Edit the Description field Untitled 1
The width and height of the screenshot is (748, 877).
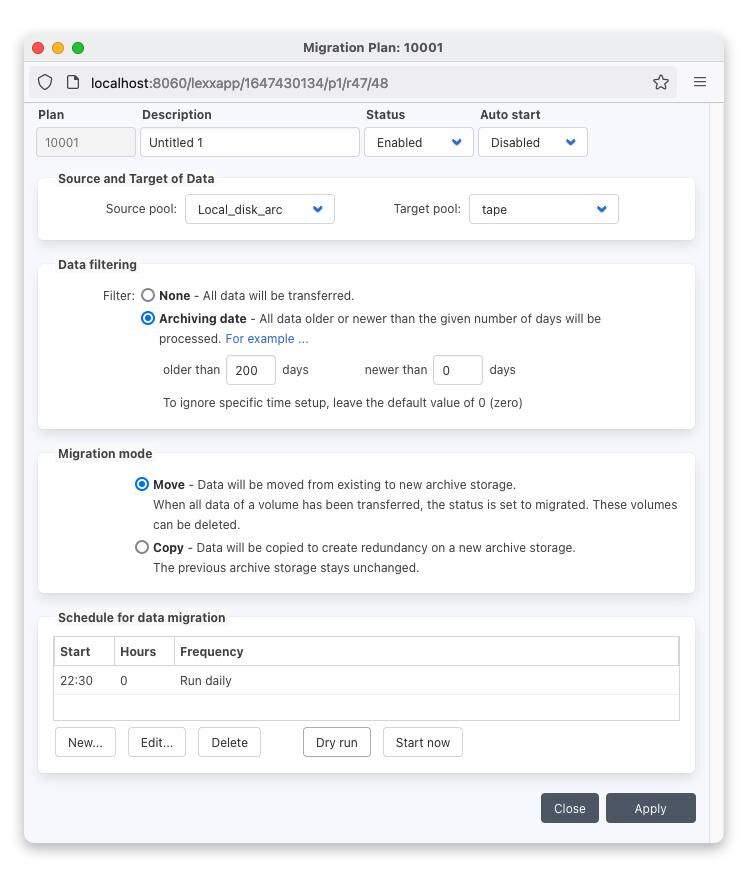(249, 142)
